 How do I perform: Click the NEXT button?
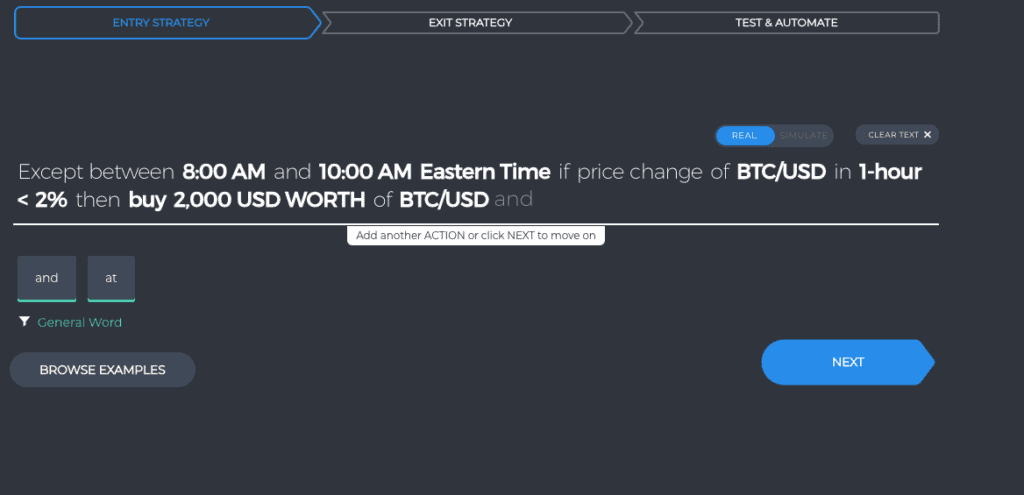click(848, 362)
